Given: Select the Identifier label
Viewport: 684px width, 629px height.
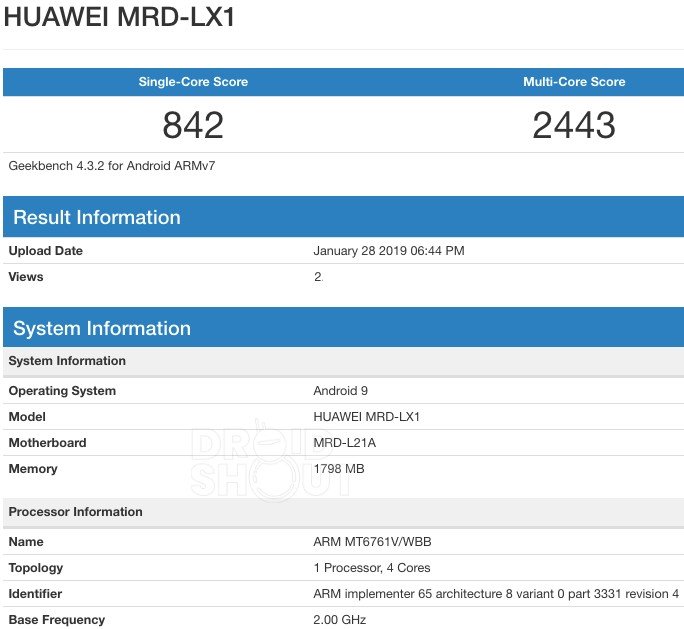Looking at the screenshot, I should tap(35, 594).
